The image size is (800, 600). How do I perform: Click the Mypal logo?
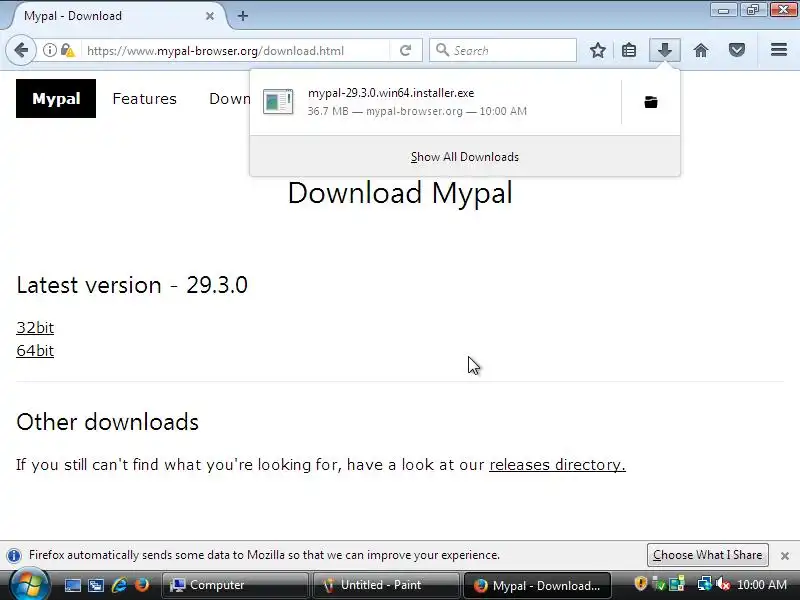click(x=56, y=98)
